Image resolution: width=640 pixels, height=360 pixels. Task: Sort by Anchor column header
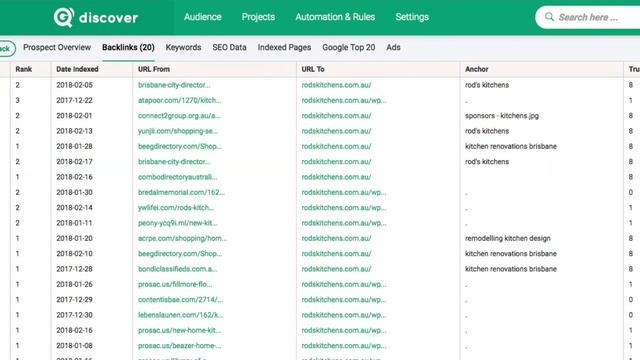[476, 69]
